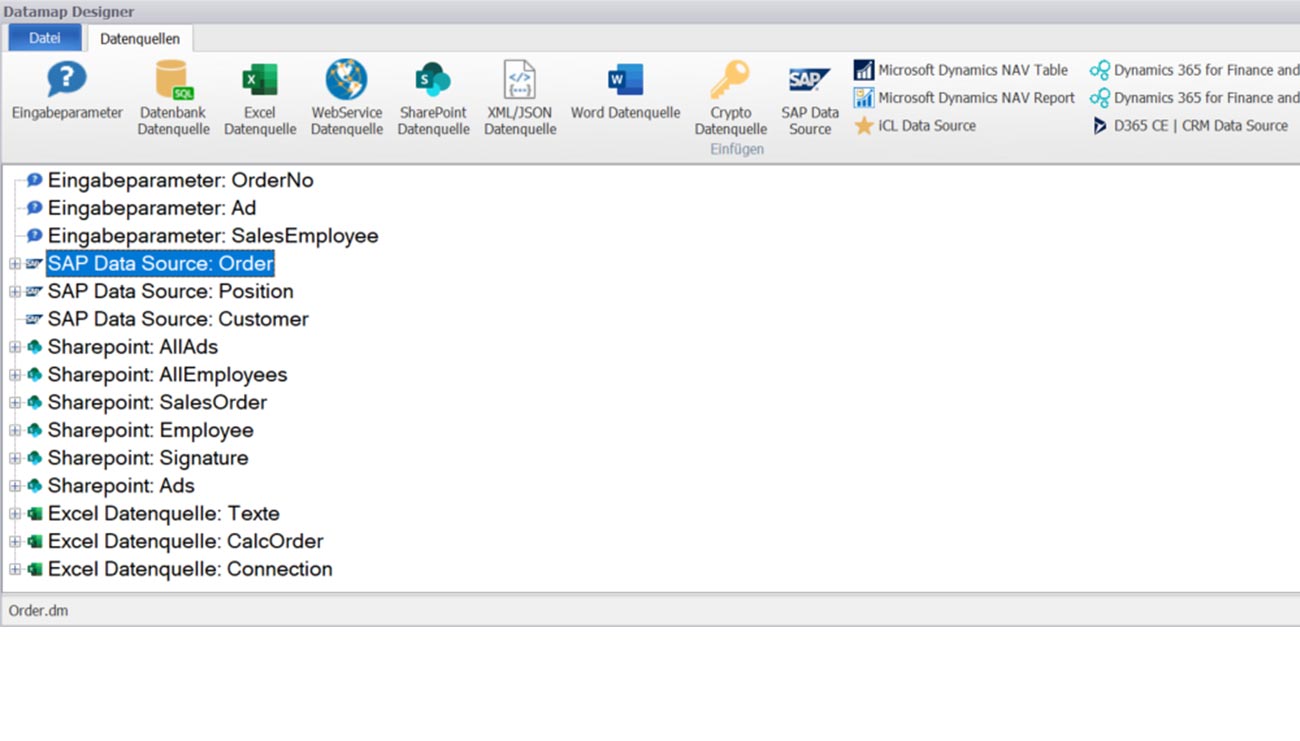Image resolution: width=1300 pixels, height=741 pixels.
Task: Insert an Eingabeparameter from the ribbon
Action: (x=67, y=92)
